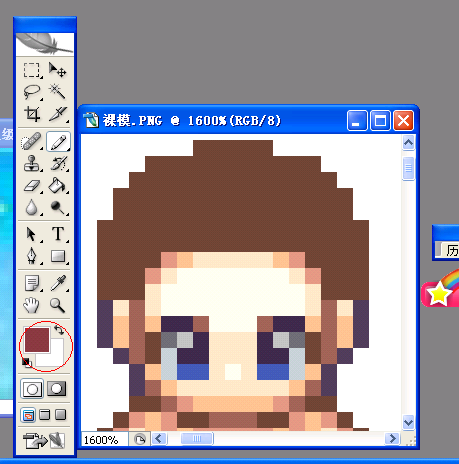This screenshot has width=459, height=464.
Task: Choose Full Screen with menu bar mode
Action: 45,415
